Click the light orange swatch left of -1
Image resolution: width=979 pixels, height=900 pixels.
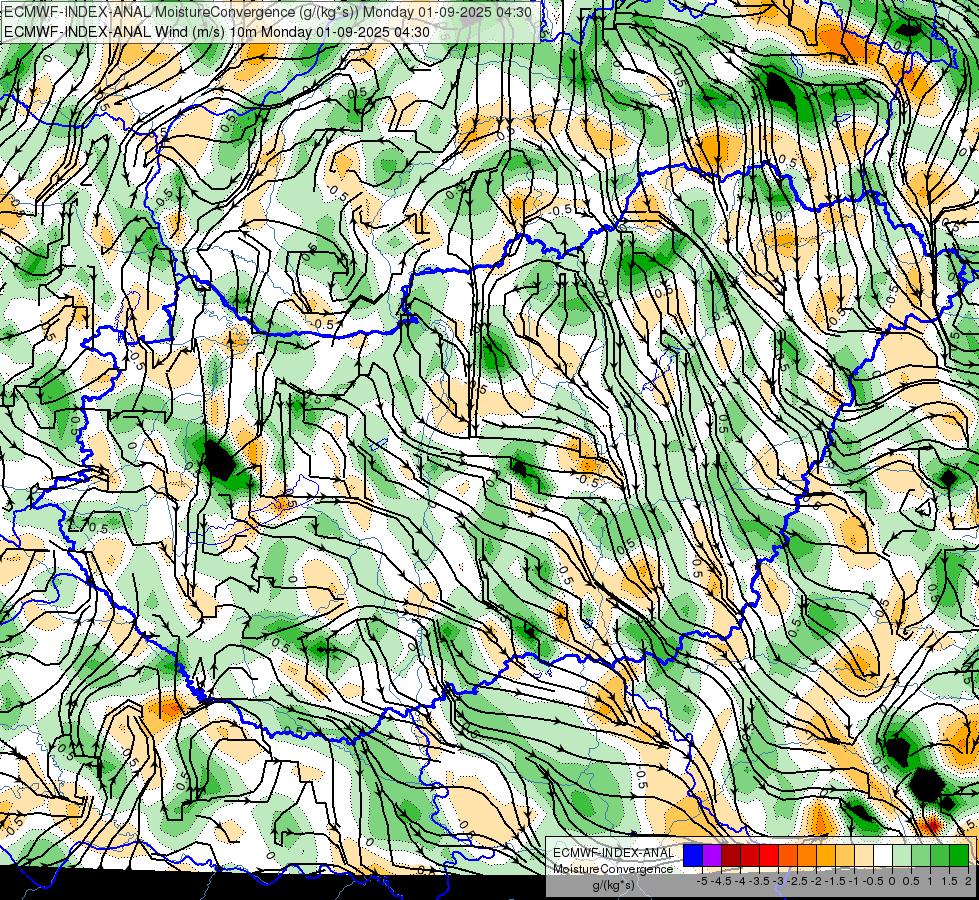click(x=845, y=856)
